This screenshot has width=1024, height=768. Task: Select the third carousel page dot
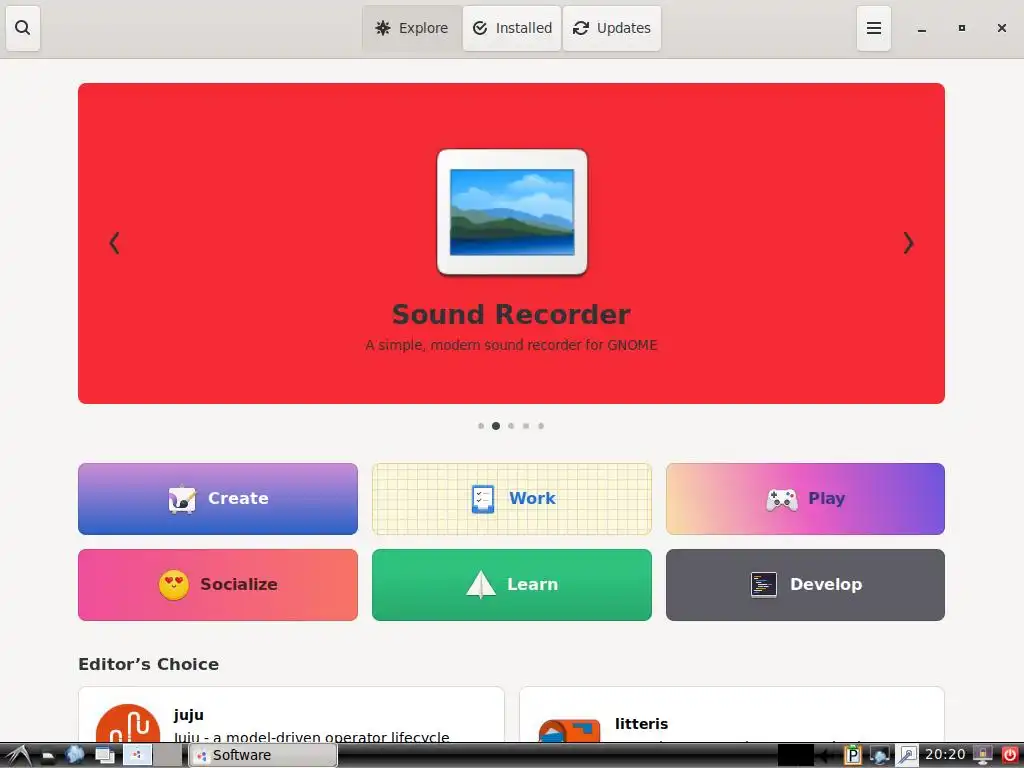(x=511, y=426)
